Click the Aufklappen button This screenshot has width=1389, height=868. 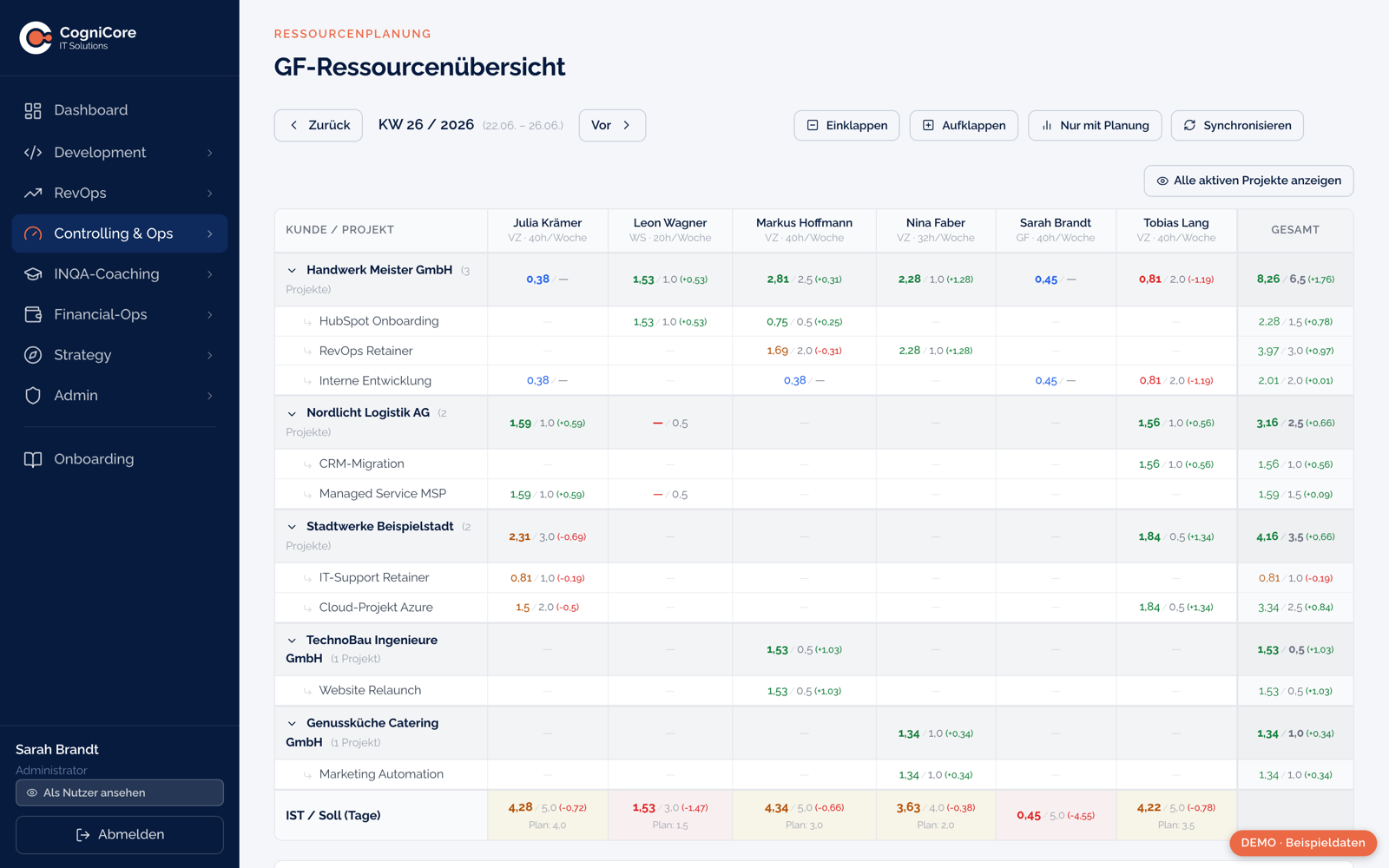click(964, 125)
